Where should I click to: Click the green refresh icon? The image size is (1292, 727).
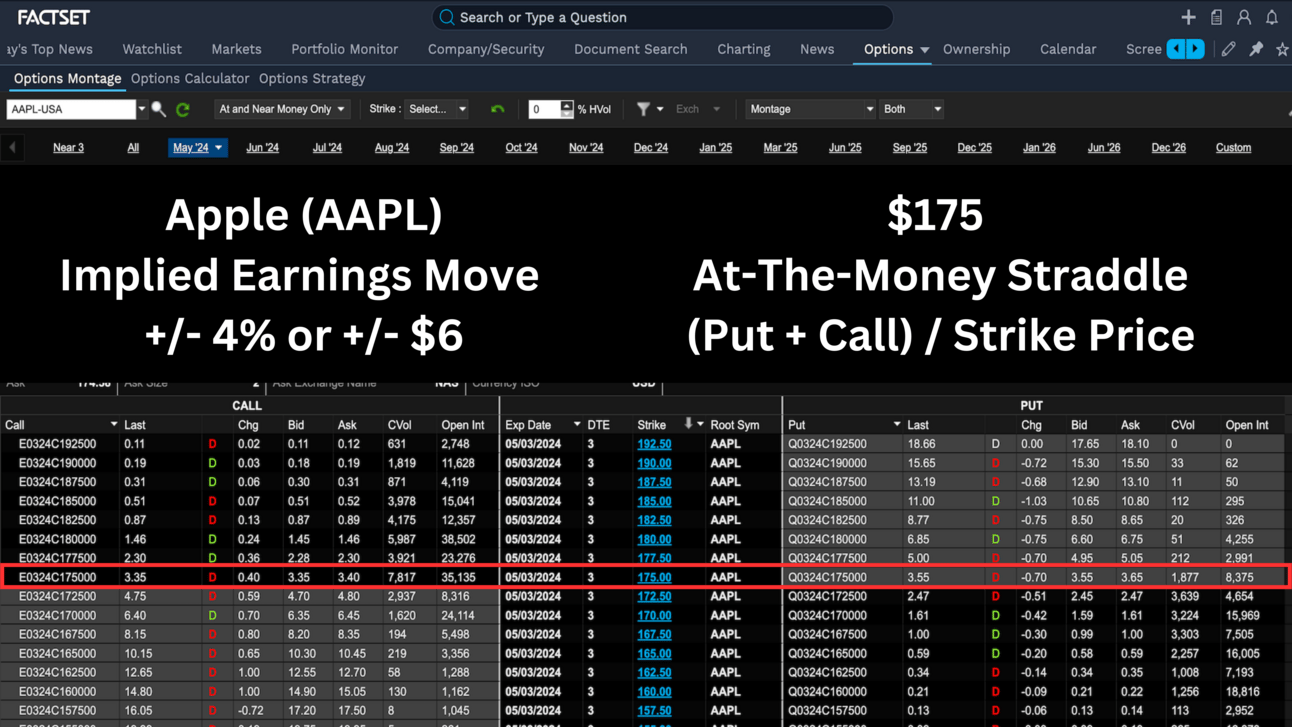pyautogui.click(x=183, y=109)
